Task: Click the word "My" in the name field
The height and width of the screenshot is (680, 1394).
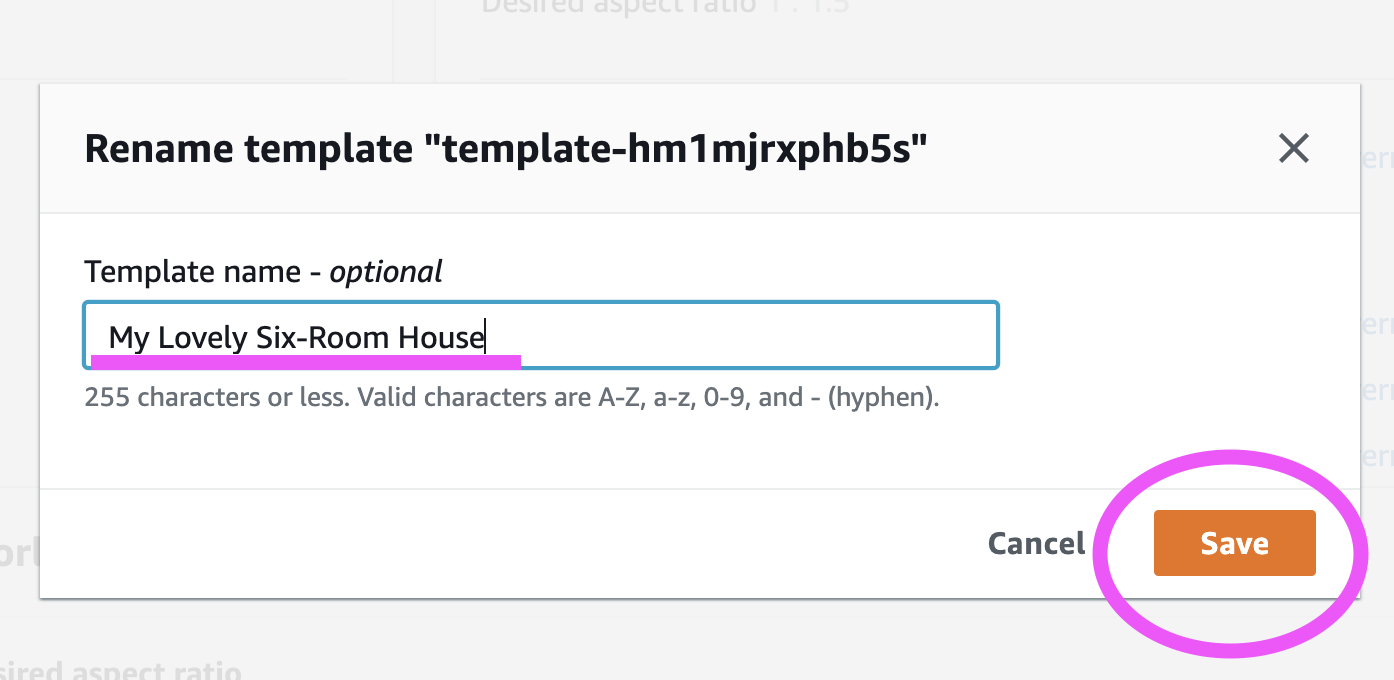Action: click(129, 339)
